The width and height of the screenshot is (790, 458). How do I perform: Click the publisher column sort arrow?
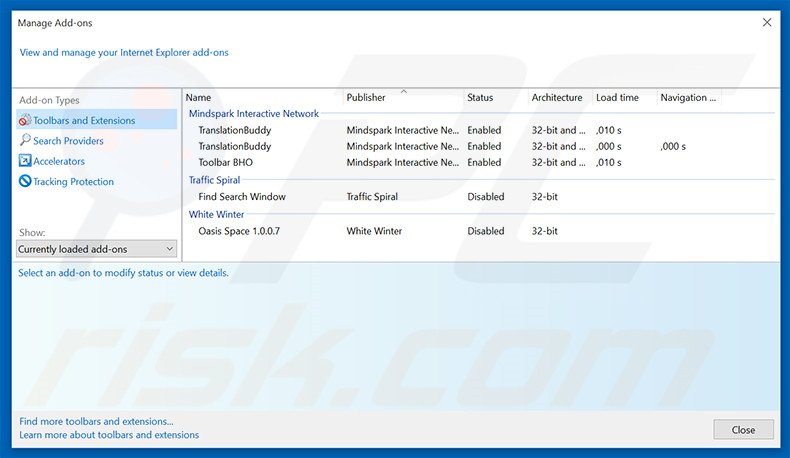pos(404,91)
